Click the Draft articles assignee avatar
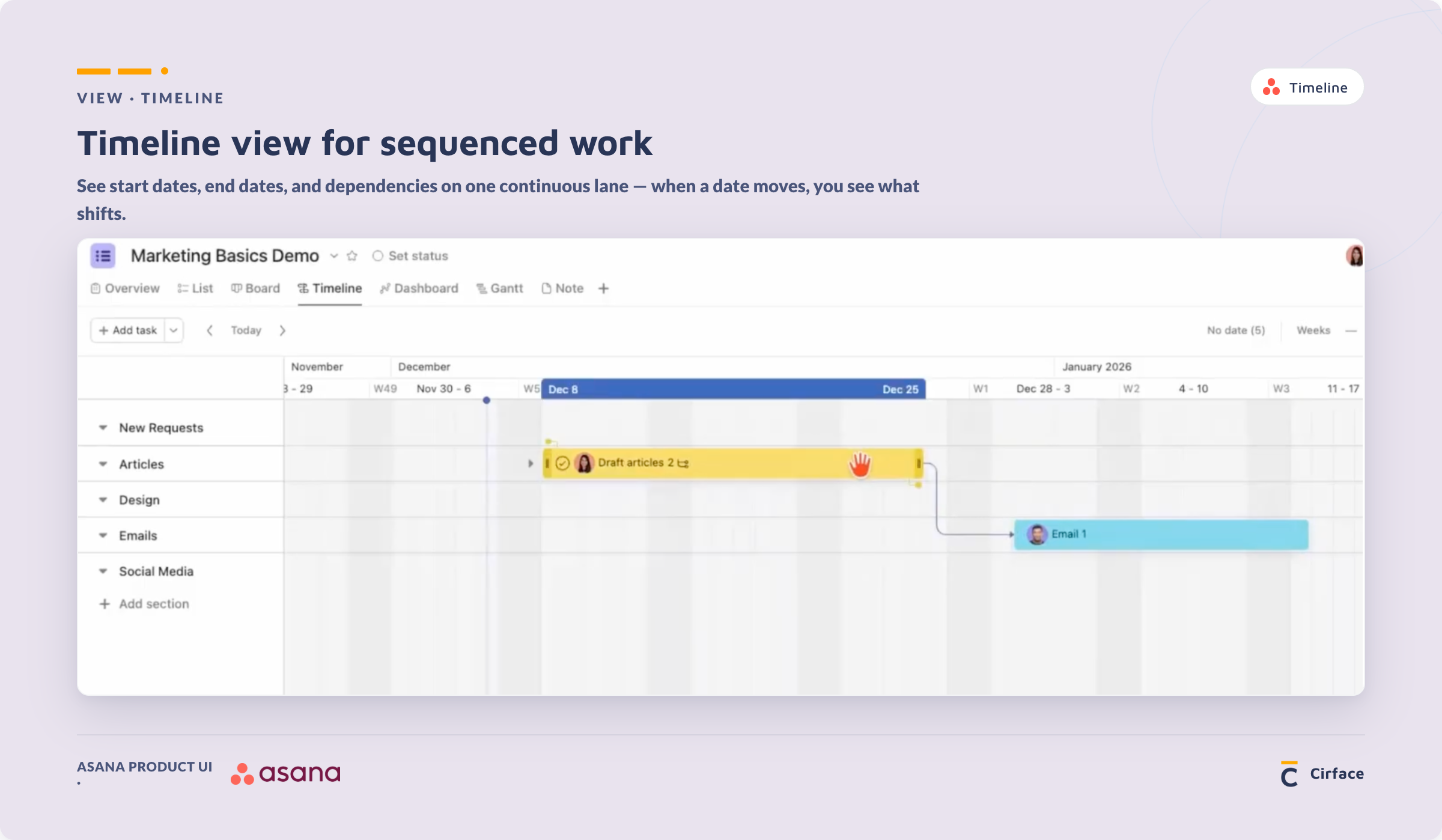The height and width of the screenshot is (840, 1442). point(584,463)
